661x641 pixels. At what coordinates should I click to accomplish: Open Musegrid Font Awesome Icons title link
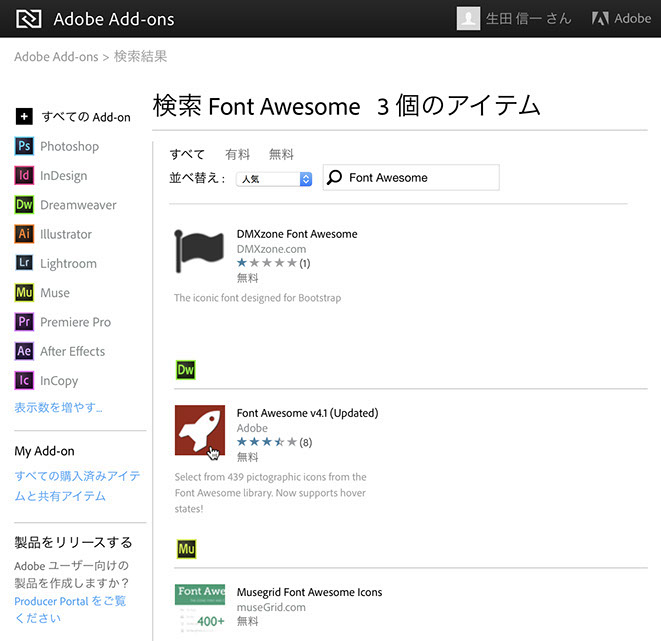(309, 592)
